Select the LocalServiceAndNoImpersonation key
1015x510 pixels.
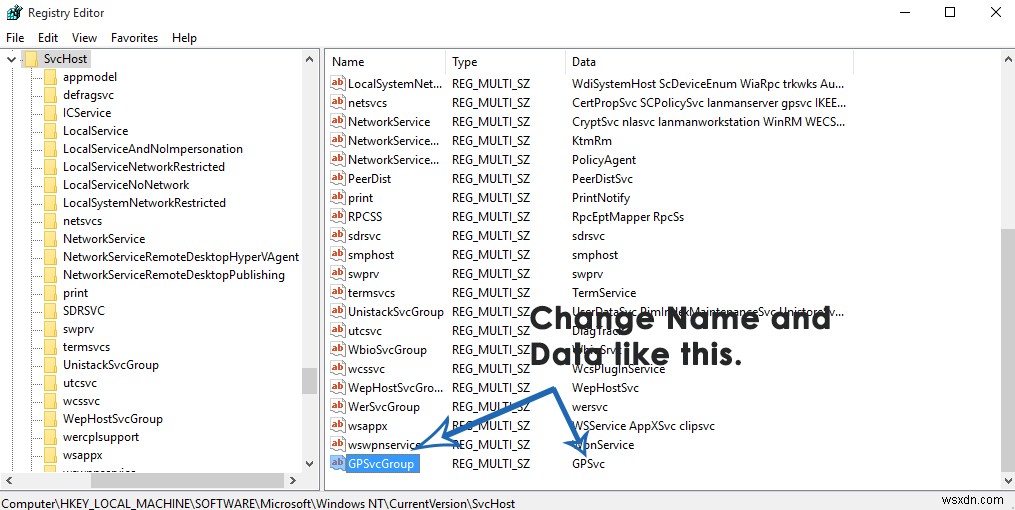click(153, 149)
